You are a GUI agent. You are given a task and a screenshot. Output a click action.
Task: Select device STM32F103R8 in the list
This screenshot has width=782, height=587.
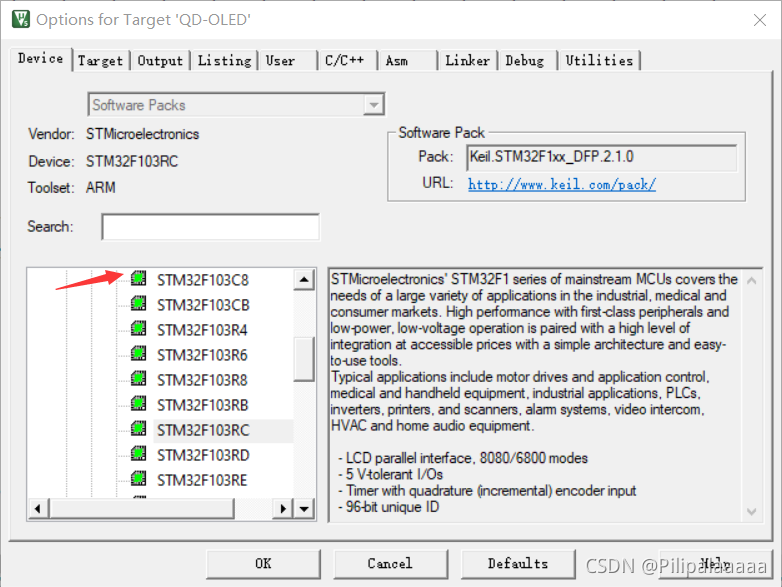click(202, 380)
